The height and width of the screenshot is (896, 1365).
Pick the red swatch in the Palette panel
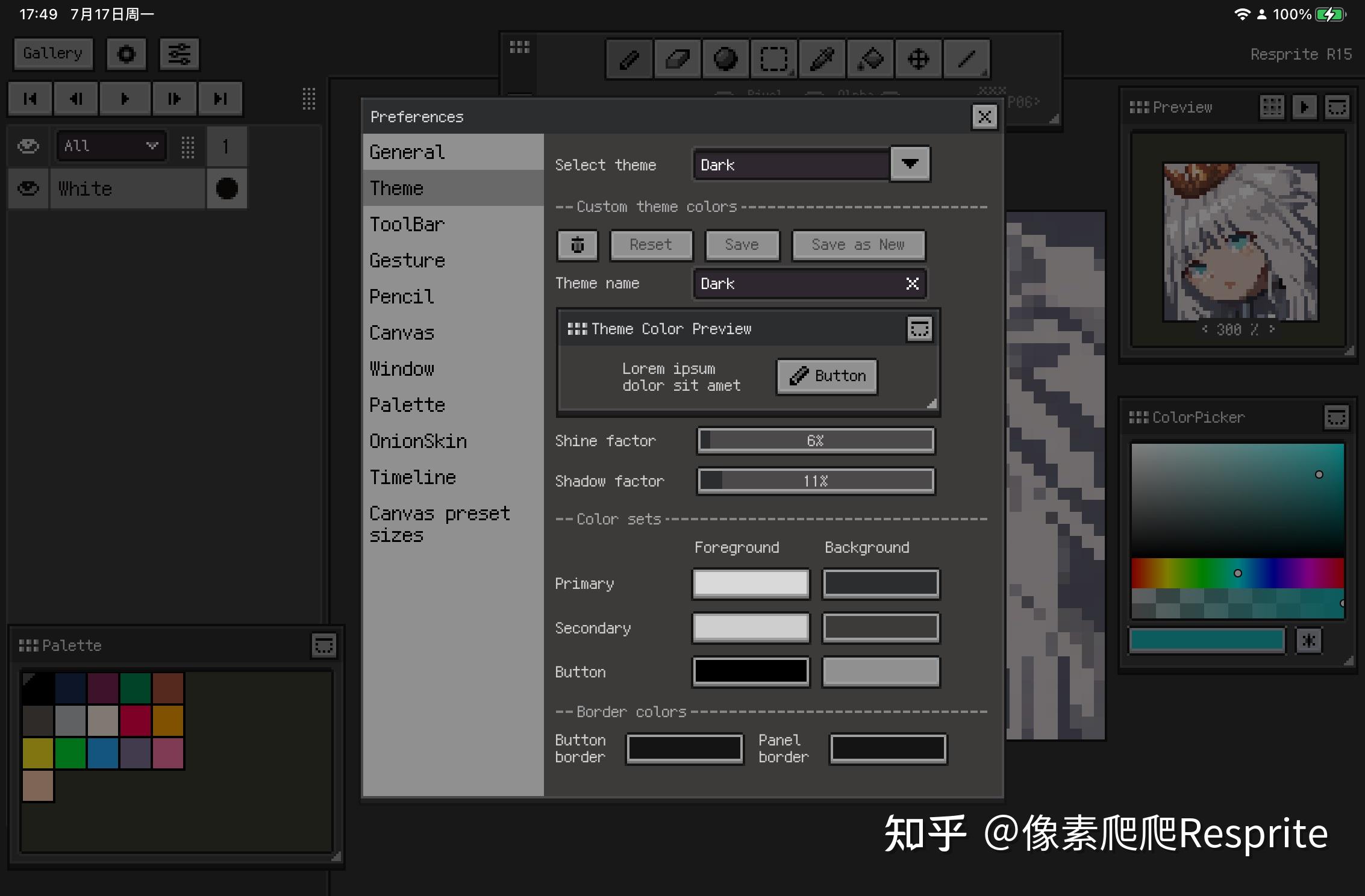(x=136, y=721)
